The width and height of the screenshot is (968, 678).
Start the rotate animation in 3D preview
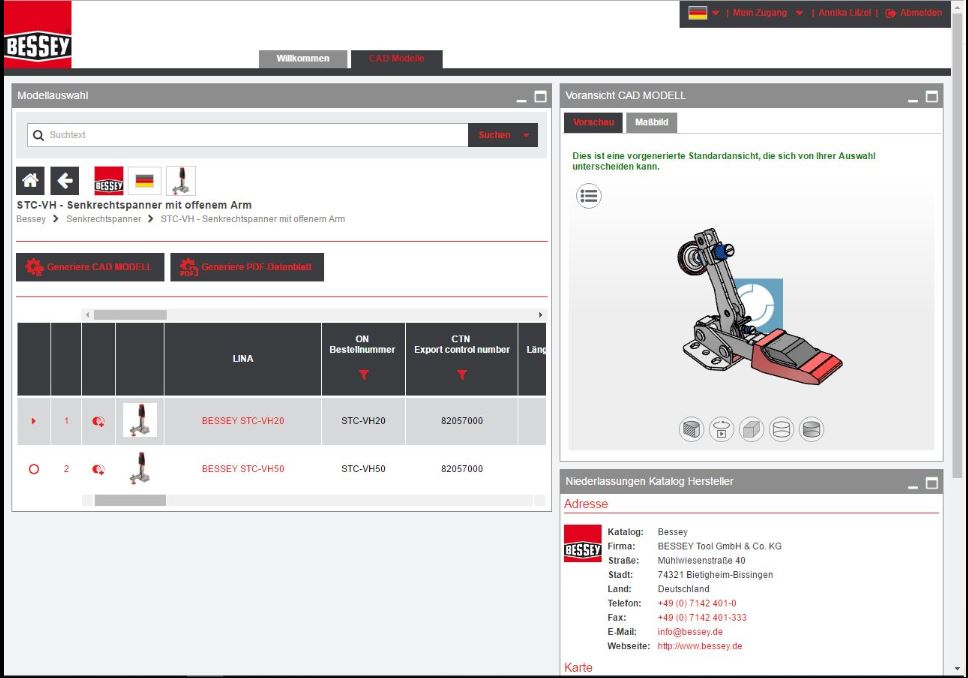[x=721, y=430]
